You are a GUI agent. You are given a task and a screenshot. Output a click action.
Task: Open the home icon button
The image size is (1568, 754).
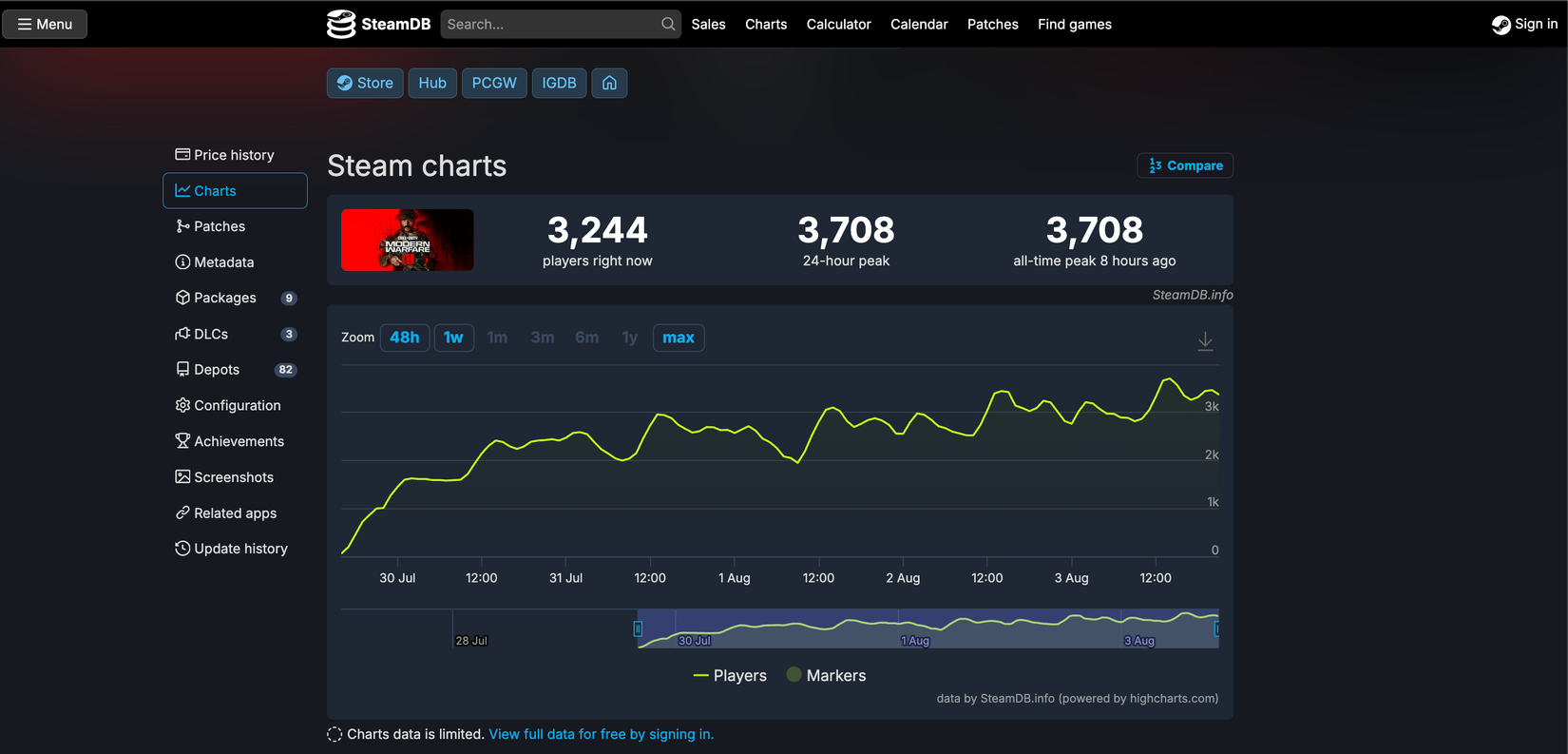pos(609,83)
